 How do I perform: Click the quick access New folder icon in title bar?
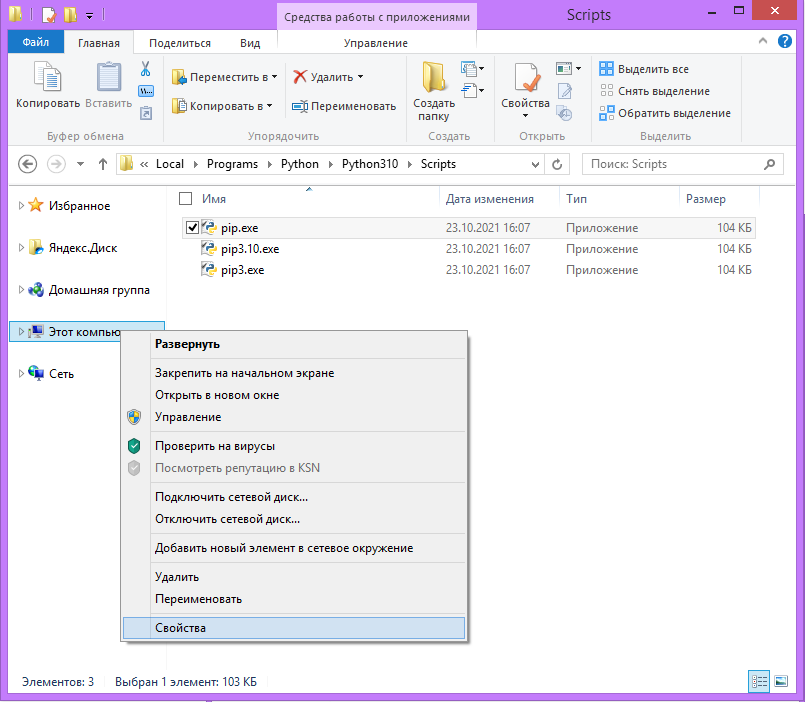(70, 14)
